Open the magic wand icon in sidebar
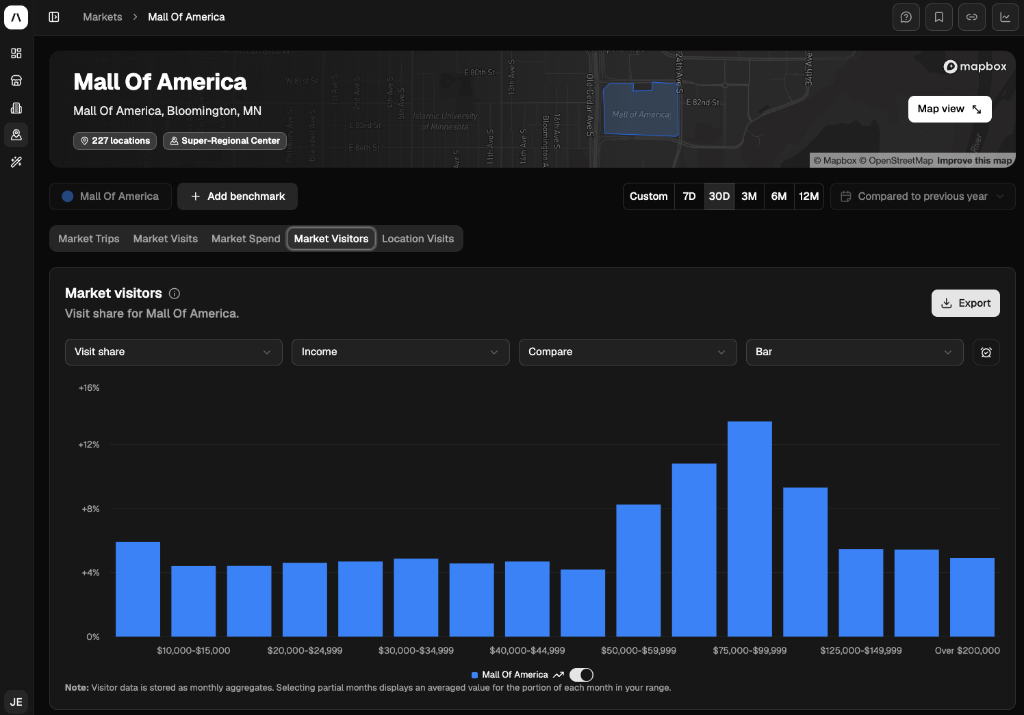This screenshot has width=1024, height=715. click(16, 162)
